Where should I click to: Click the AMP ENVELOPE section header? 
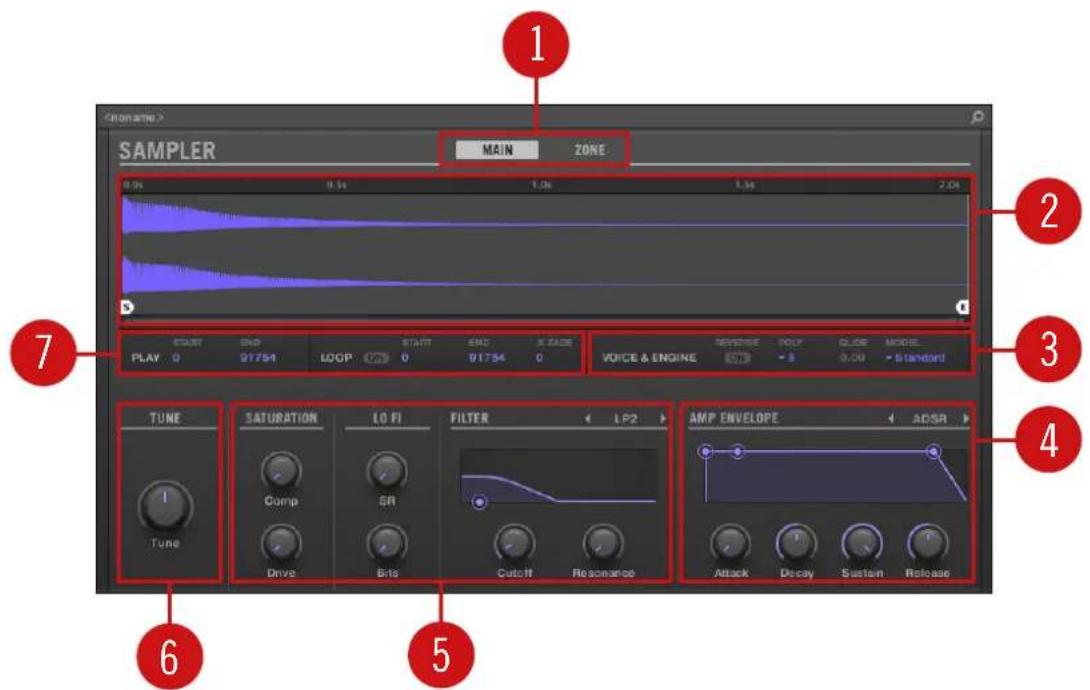(733, 418)
